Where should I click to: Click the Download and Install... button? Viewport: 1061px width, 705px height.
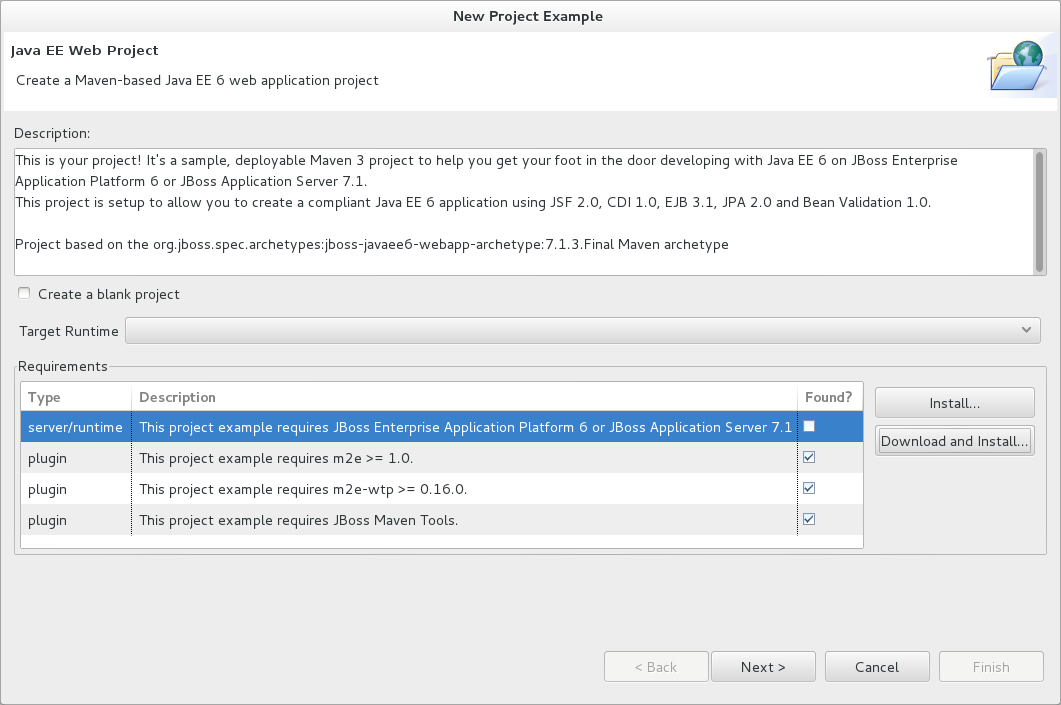(954, 441)
